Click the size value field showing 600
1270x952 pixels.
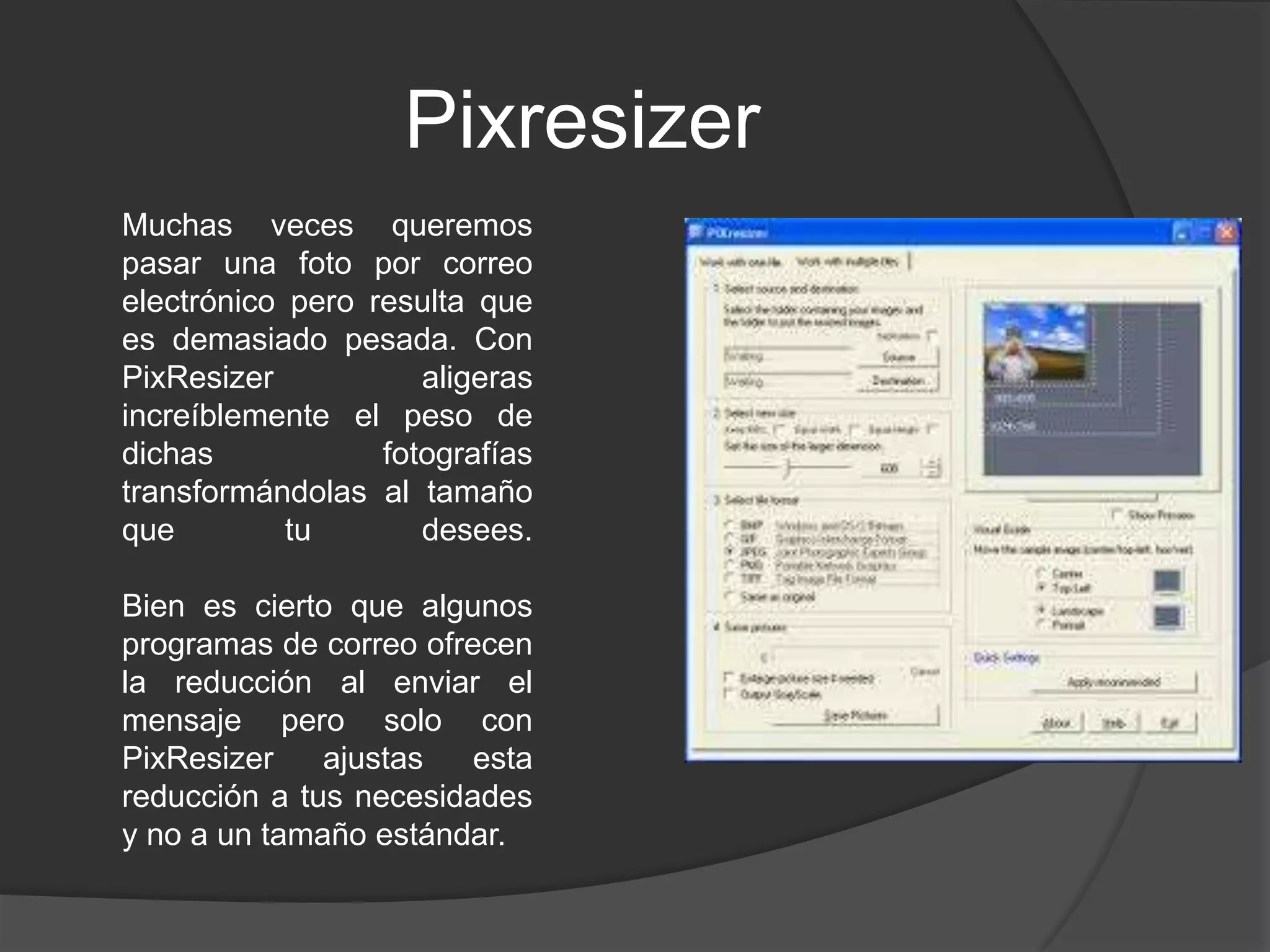coord(890,468)
